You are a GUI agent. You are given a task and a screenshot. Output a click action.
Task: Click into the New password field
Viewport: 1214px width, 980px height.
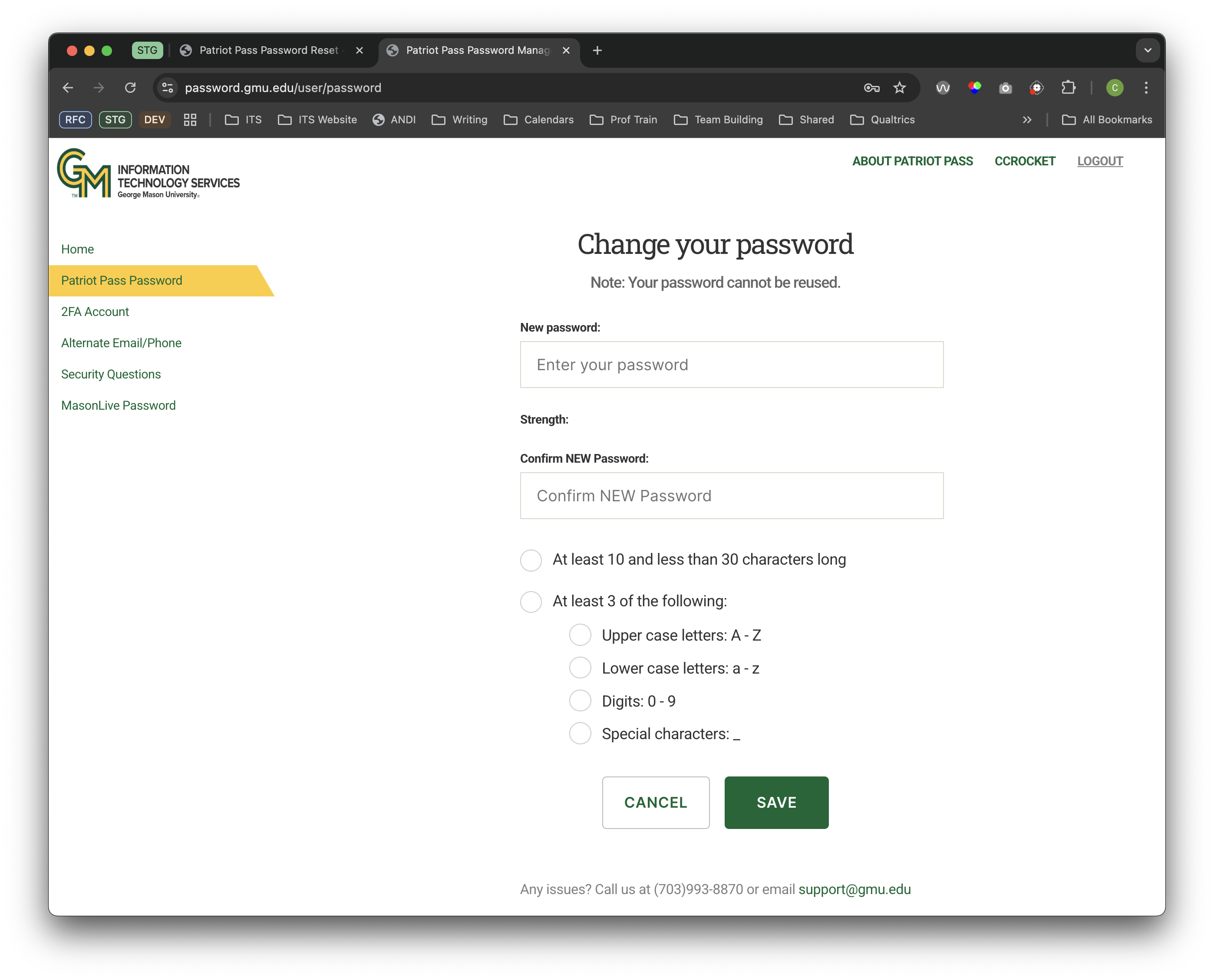coord(731,365)
